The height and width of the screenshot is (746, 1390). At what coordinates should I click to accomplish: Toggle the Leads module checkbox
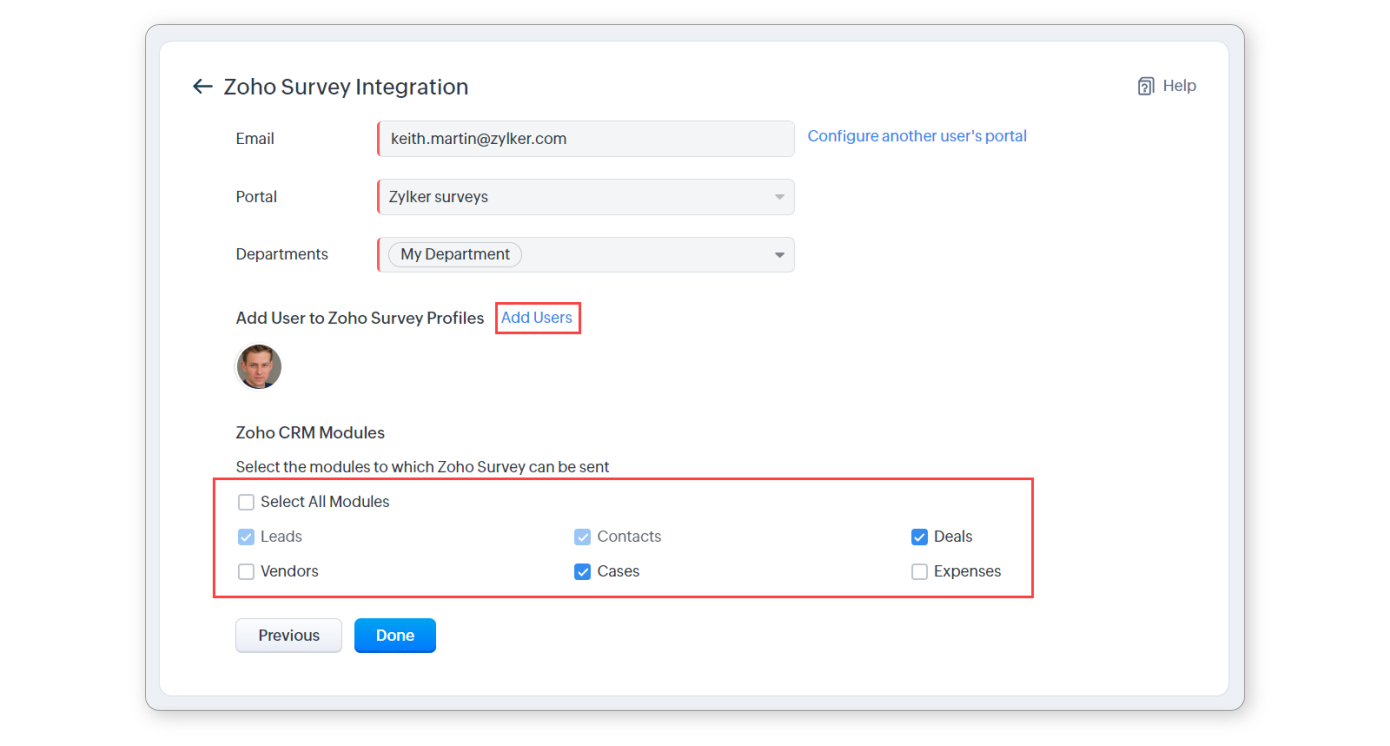(x=246, y=537)
